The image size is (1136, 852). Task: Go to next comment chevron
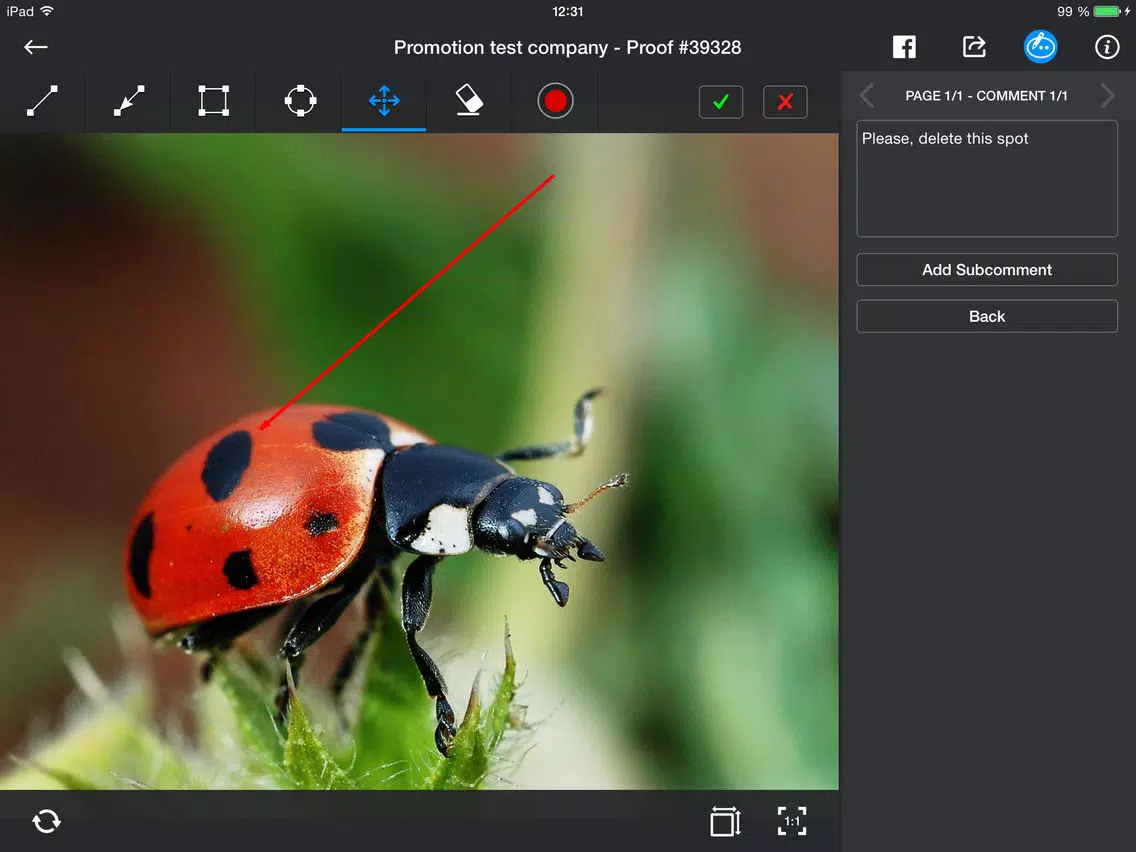click(x=1106, y=95)
